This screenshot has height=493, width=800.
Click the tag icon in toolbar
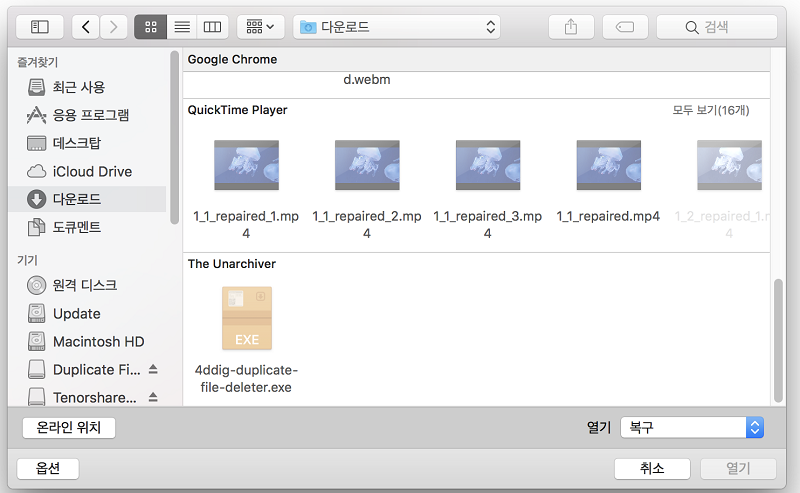625,27
